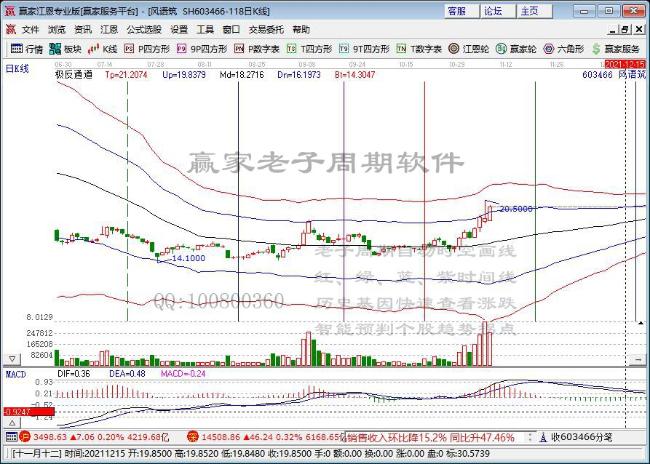Minimize the inner chart window
650x464 pixels.
click(x=613, y=29)
